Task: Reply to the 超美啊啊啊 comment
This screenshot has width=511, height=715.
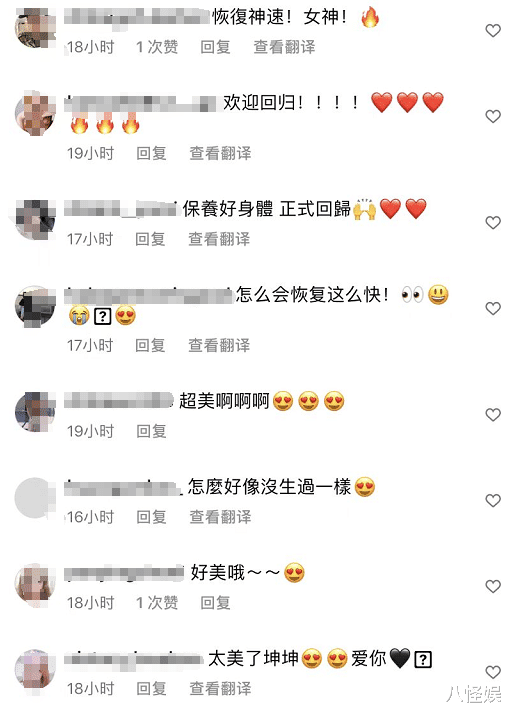Action: pyautogui.click(x=151, y=431)
